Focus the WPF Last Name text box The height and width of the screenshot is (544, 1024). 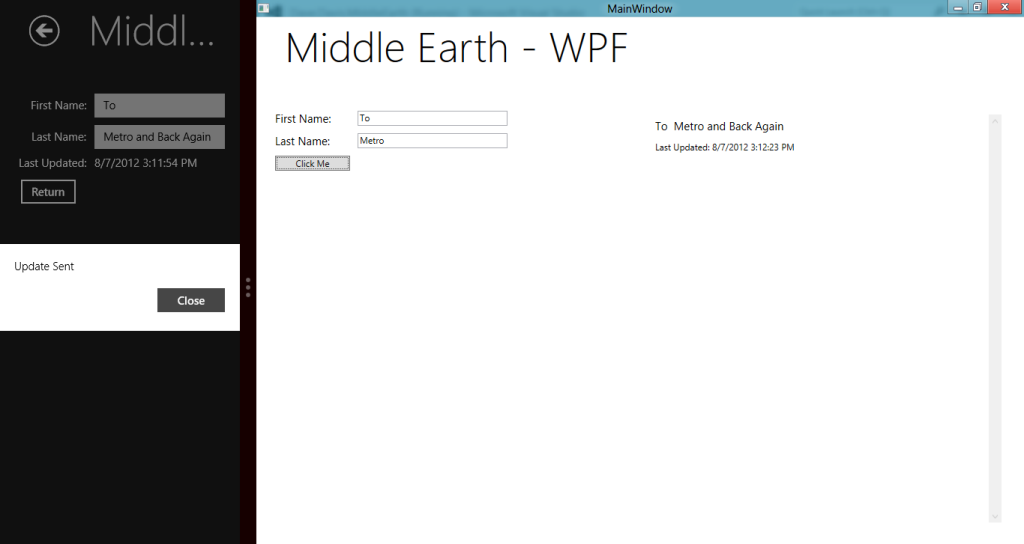tap(432, 141)
